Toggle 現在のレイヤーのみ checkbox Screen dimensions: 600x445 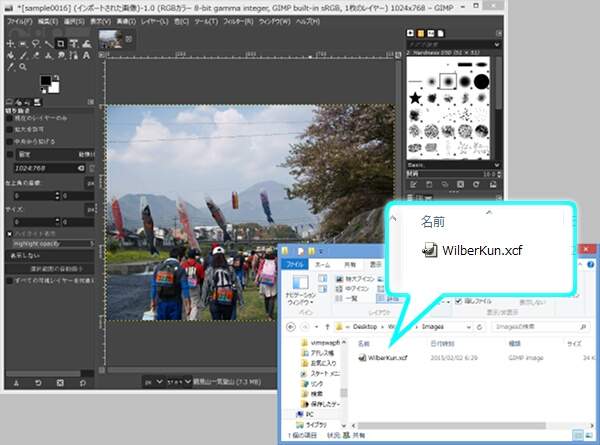[10, 118]
